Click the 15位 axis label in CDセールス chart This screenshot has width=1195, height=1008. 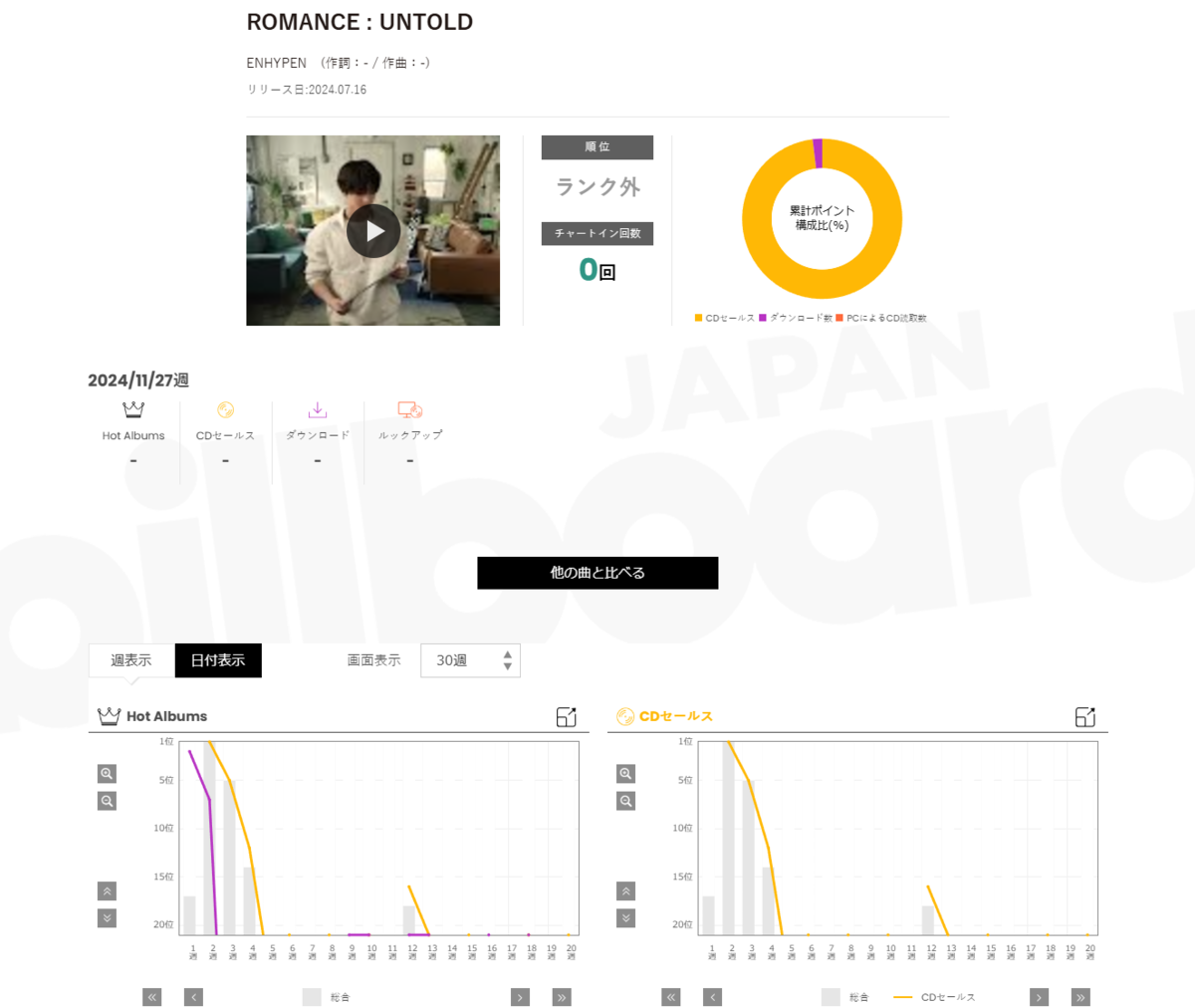683,877
